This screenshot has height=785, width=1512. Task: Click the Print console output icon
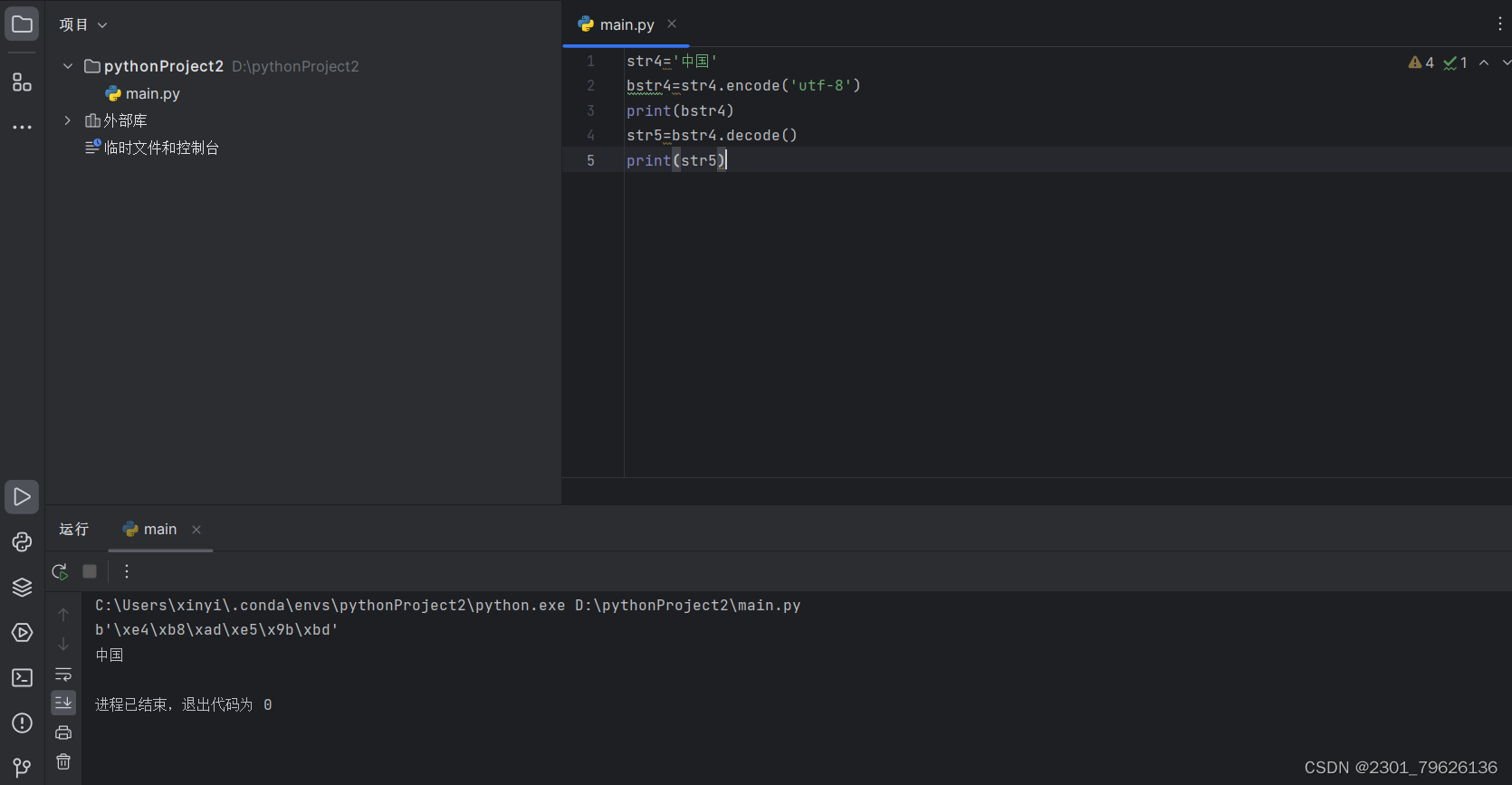click(63, 732)
